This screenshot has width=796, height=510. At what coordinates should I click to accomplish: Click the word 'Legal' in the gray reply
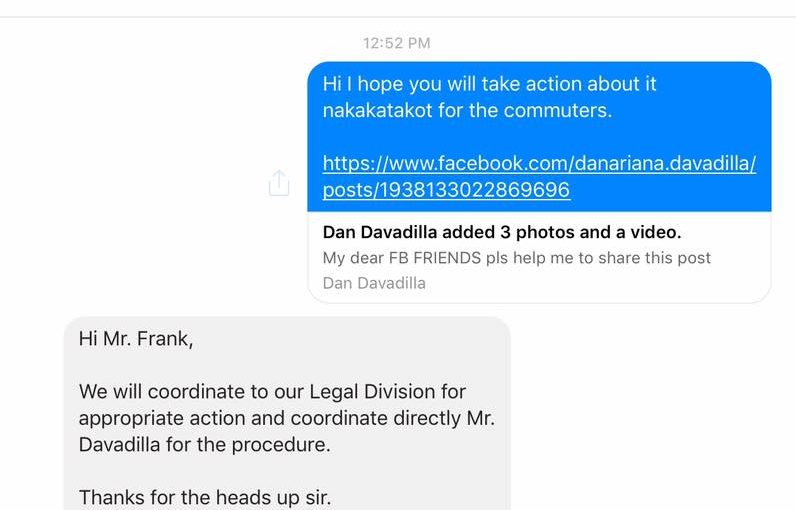click(334, 392)
